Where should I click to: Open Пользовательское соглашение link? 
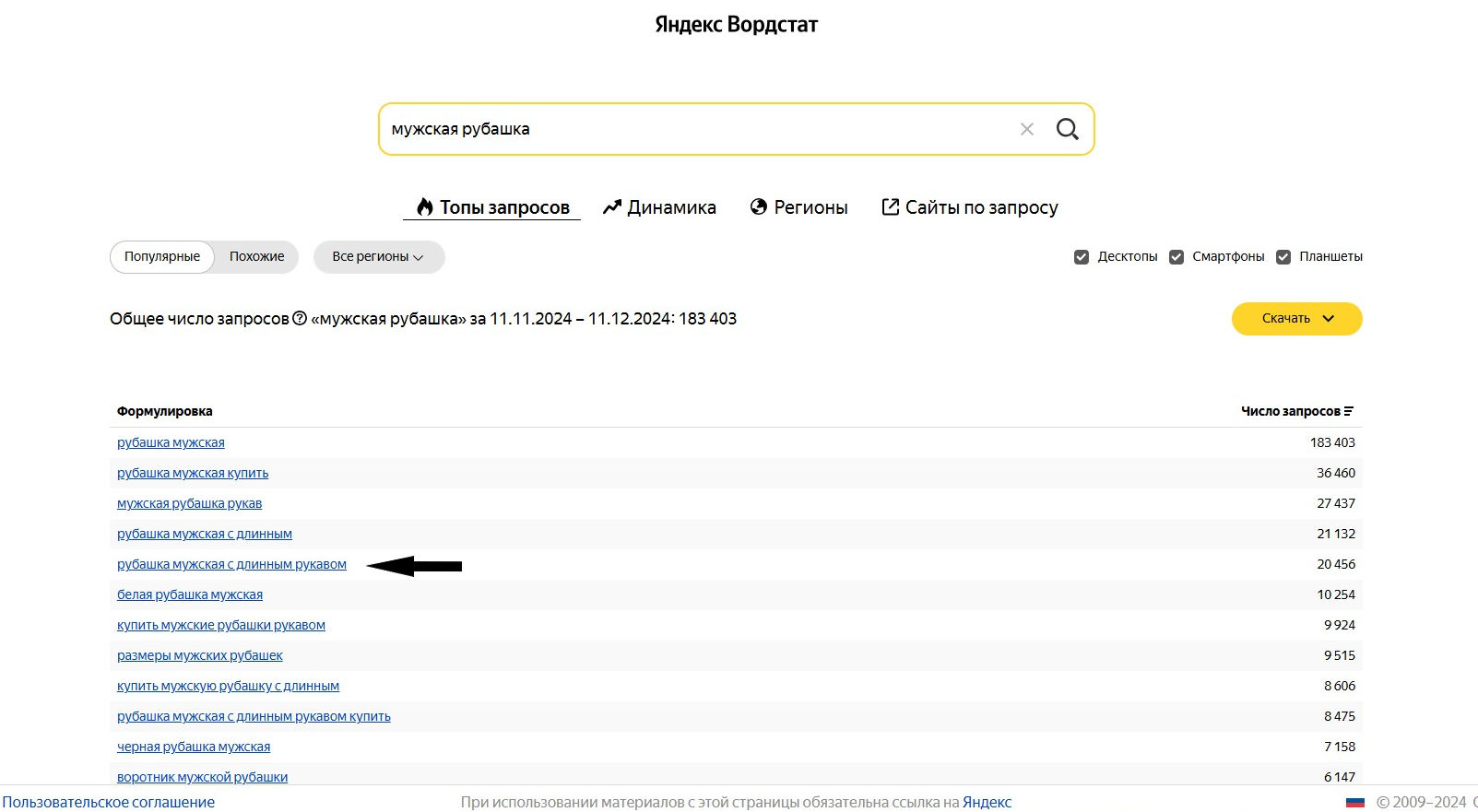[108, 802]
